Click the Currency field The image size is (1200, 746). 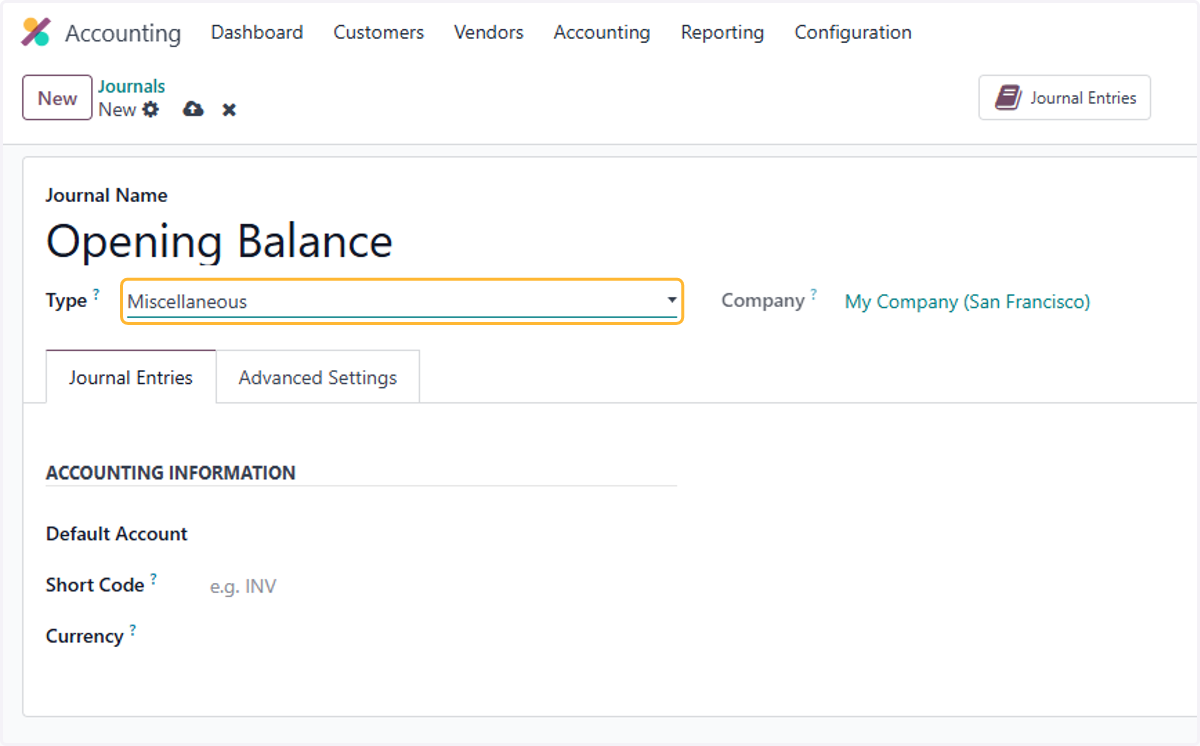point(441,636)
